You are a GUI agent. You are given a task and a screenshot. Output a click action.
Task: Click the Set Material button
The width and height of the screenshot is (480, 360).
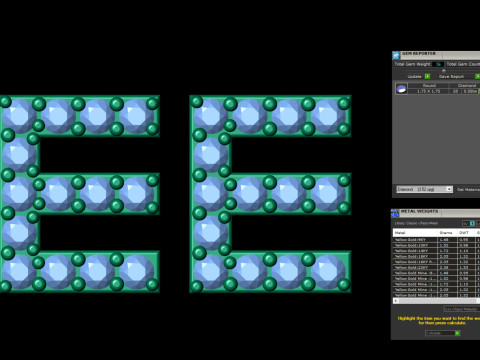[x=468, y=189]
